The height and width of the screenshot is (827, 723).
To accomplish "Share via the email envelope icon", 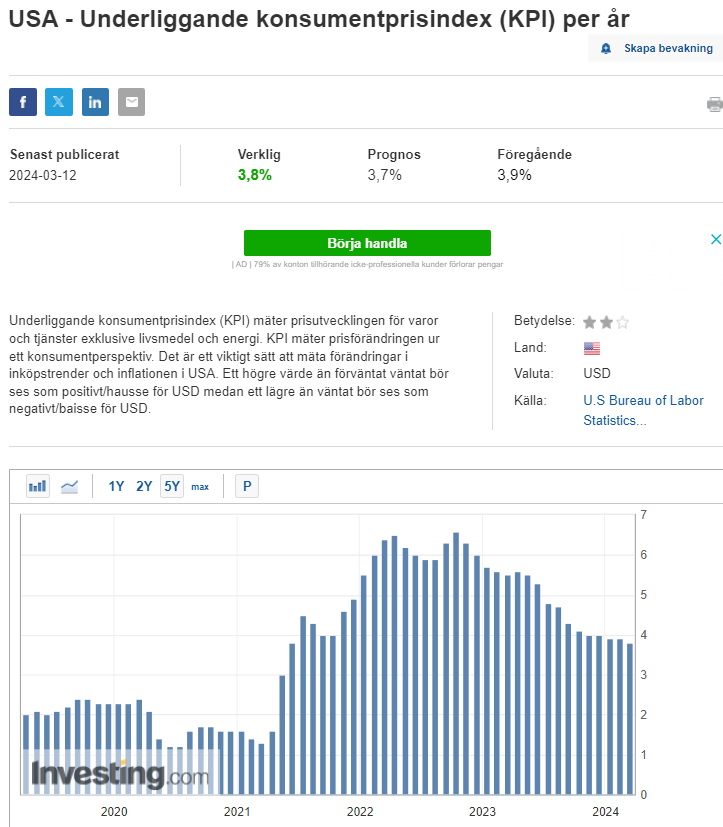I will [x=131, y=102].
